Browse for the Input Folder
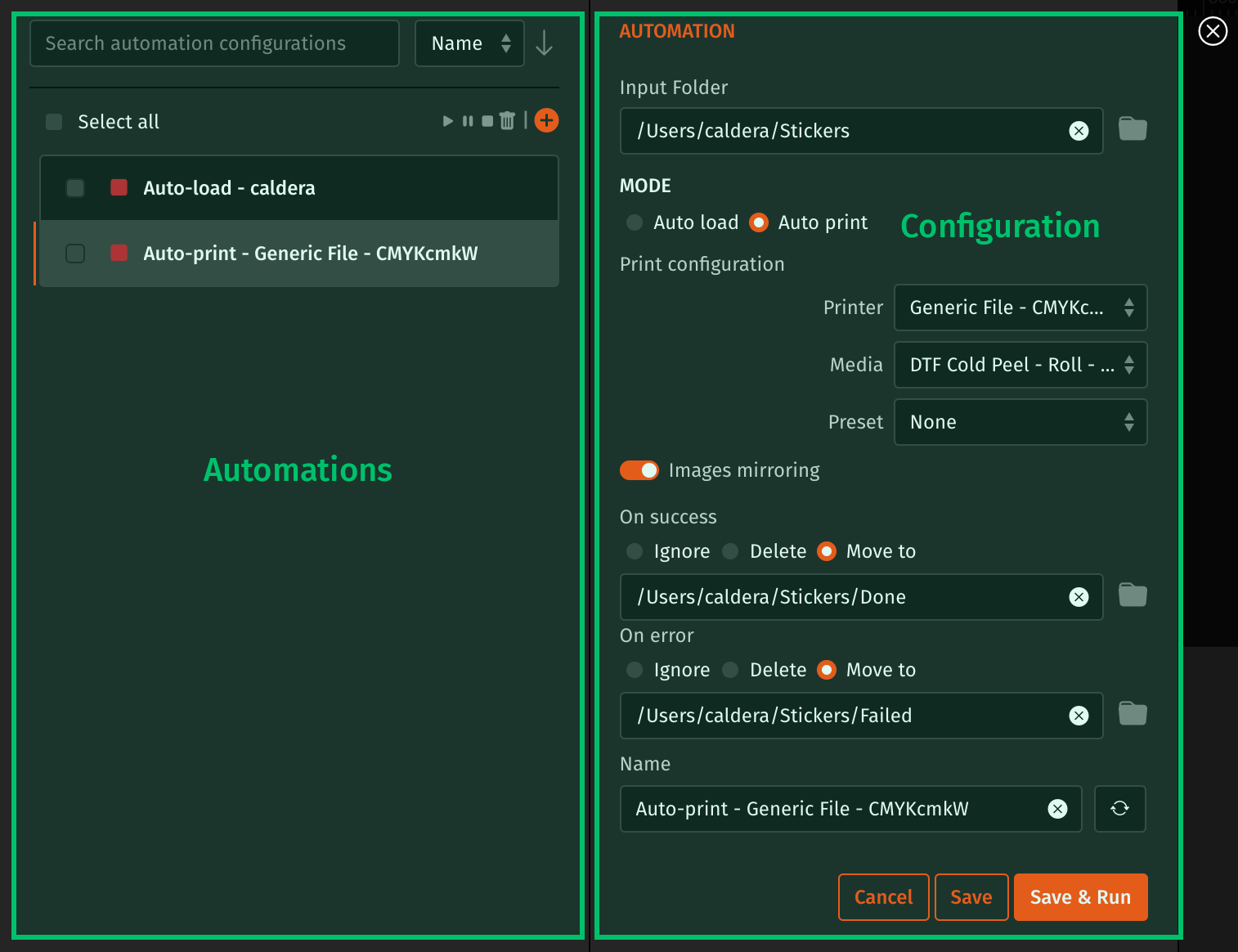1238x952 pixels. 1133,129
